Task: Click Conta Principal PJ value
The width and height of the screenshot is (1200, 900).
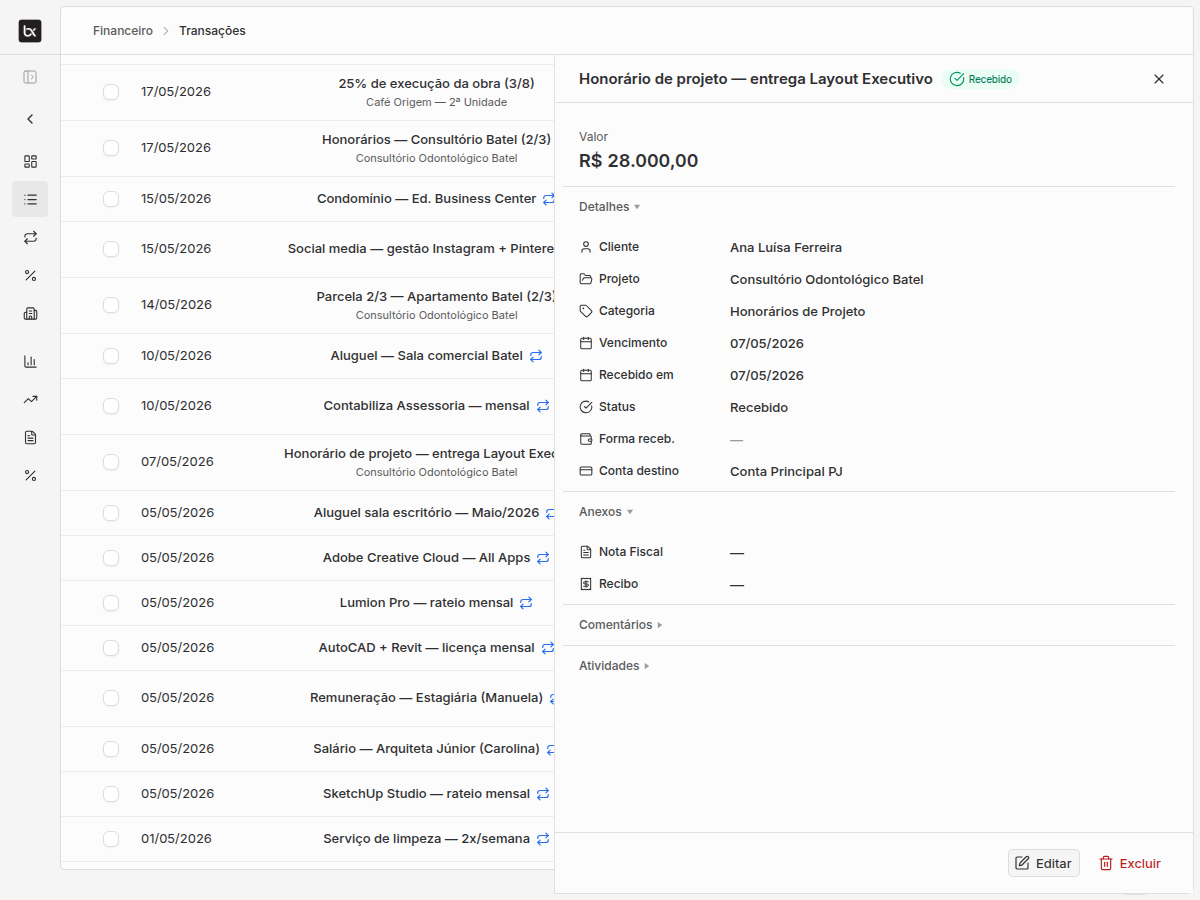Action: pyautogui.click(x=786, y=472)
